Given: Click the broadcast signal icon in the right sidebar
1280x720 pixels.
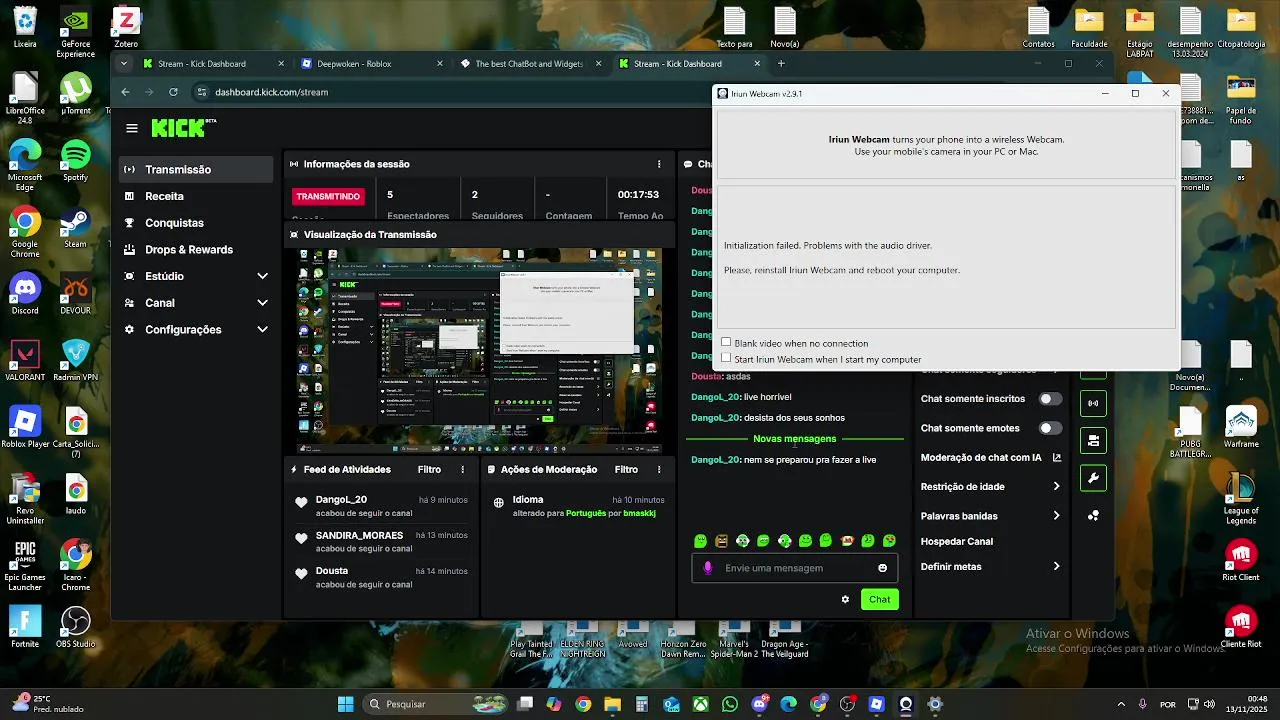Looking at the screenshot, I should (1093, 405).
